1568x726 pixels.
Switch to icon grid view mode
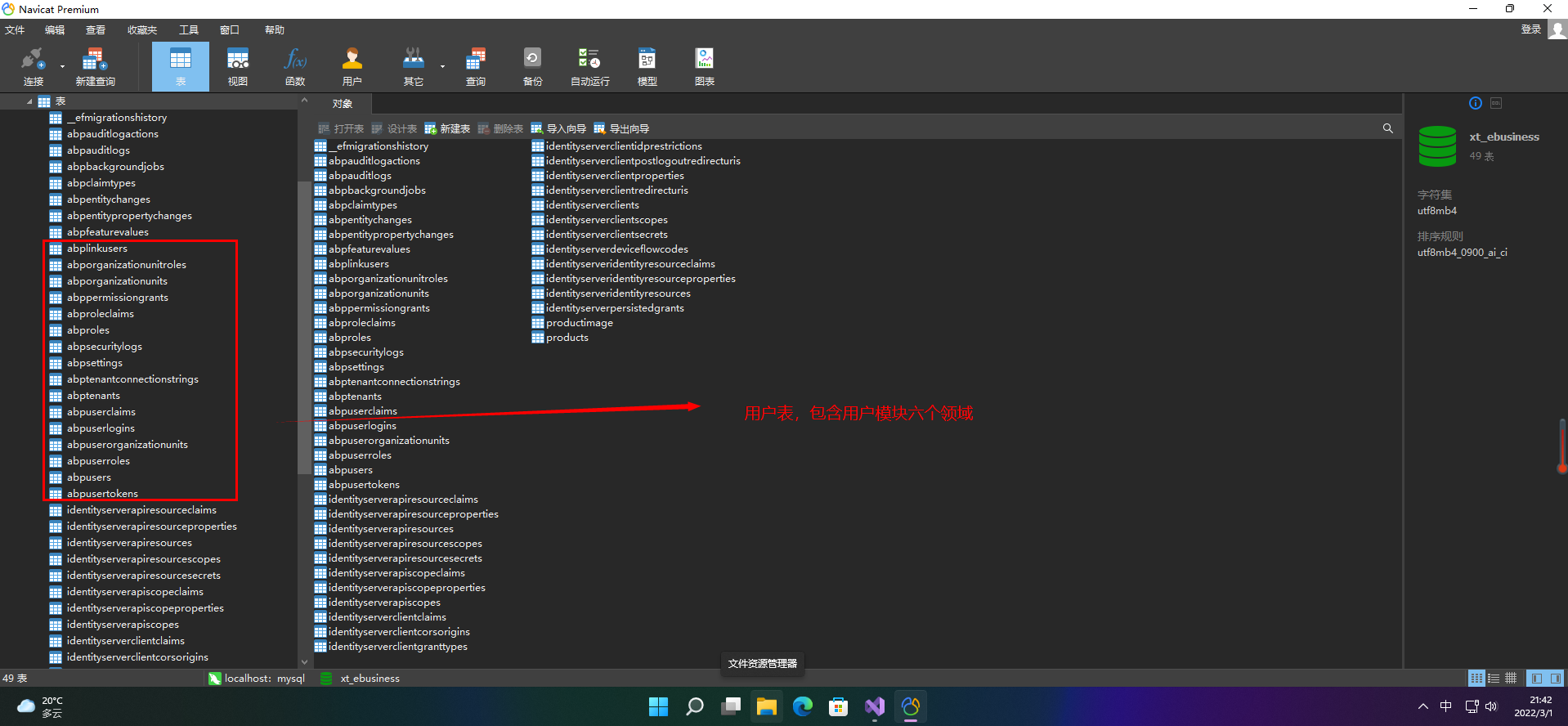(x=1476, y=678)
